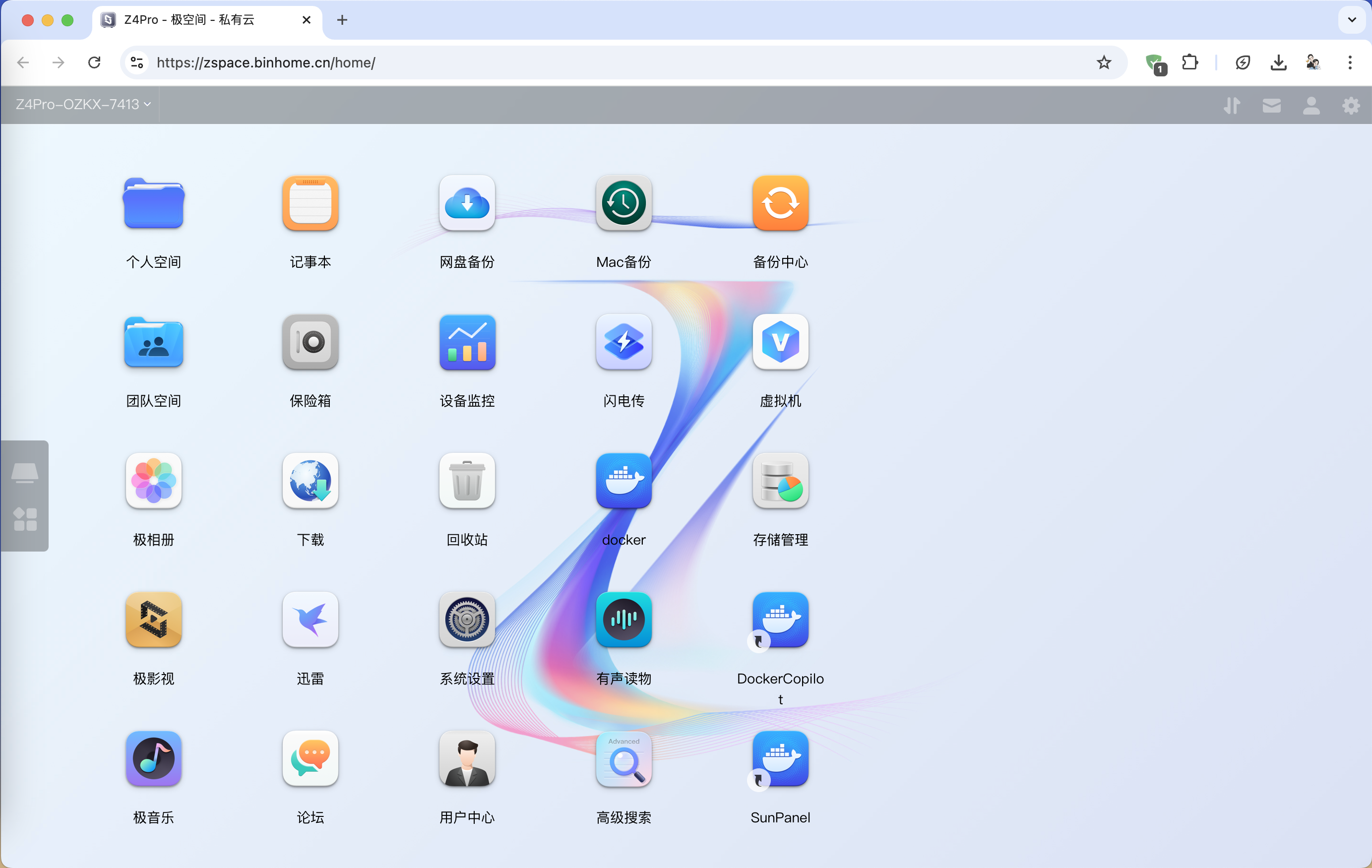Open 存储管理 storage management
This screenshot has height=868, width=1372.
(780, 481)
